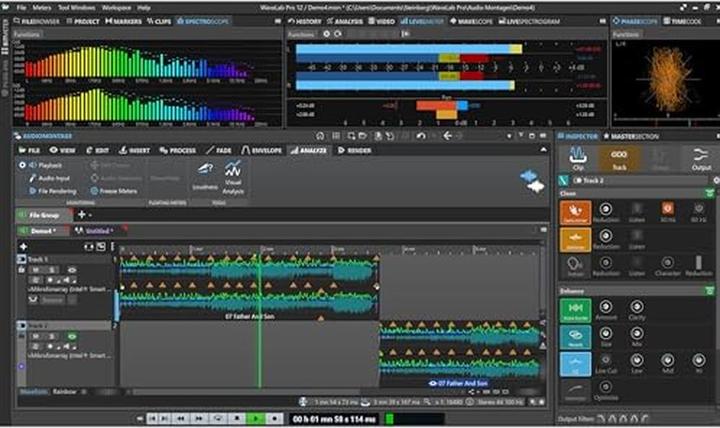
Task: Click the loop transport button
Action: 218,418
